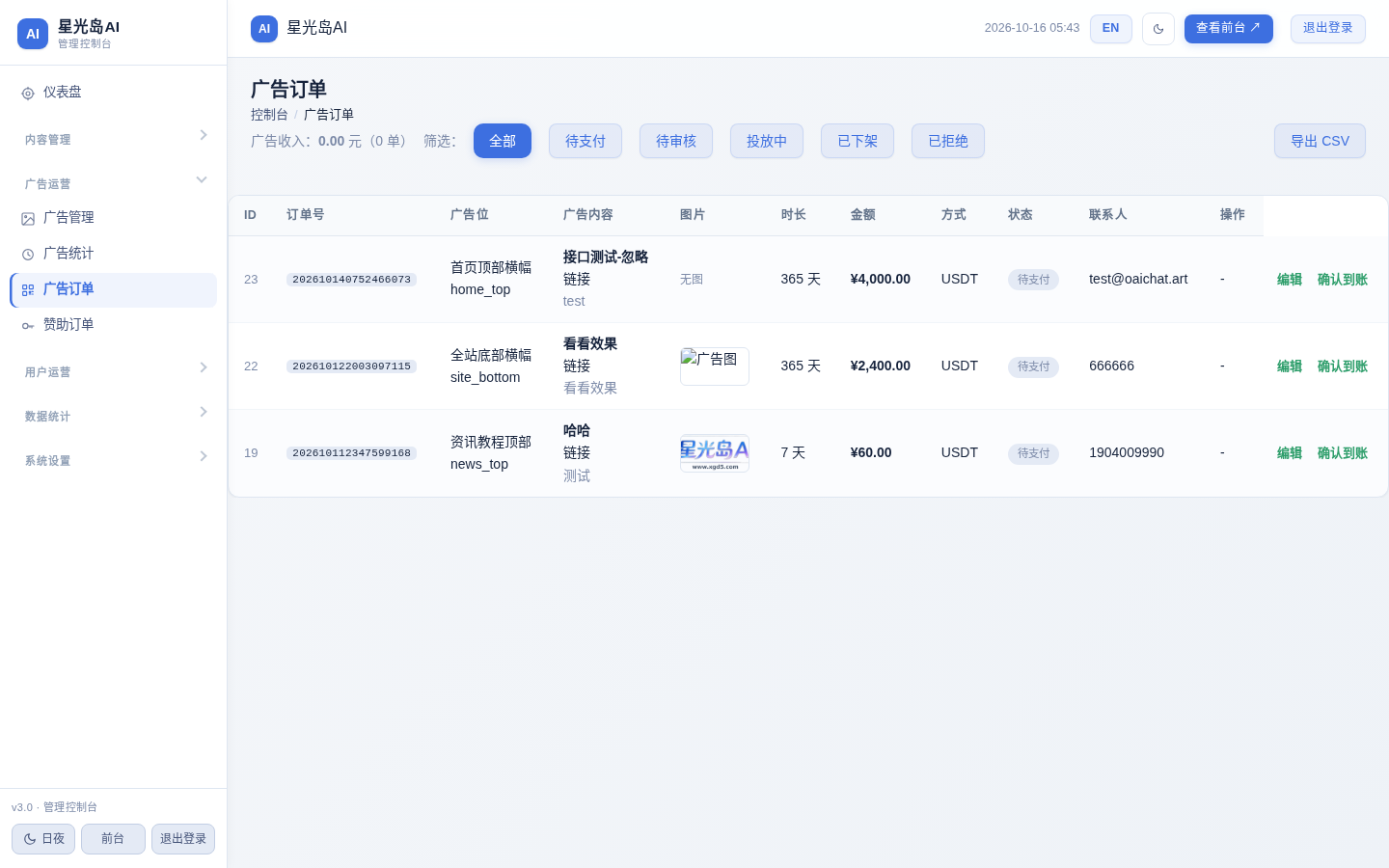Expand the 系统设置 section
The image size is (1389, 868).
[x=113, y=460]
